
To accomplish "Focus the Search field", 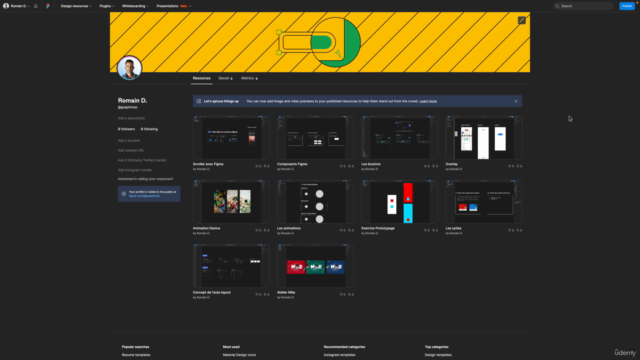I will [583, 6].
